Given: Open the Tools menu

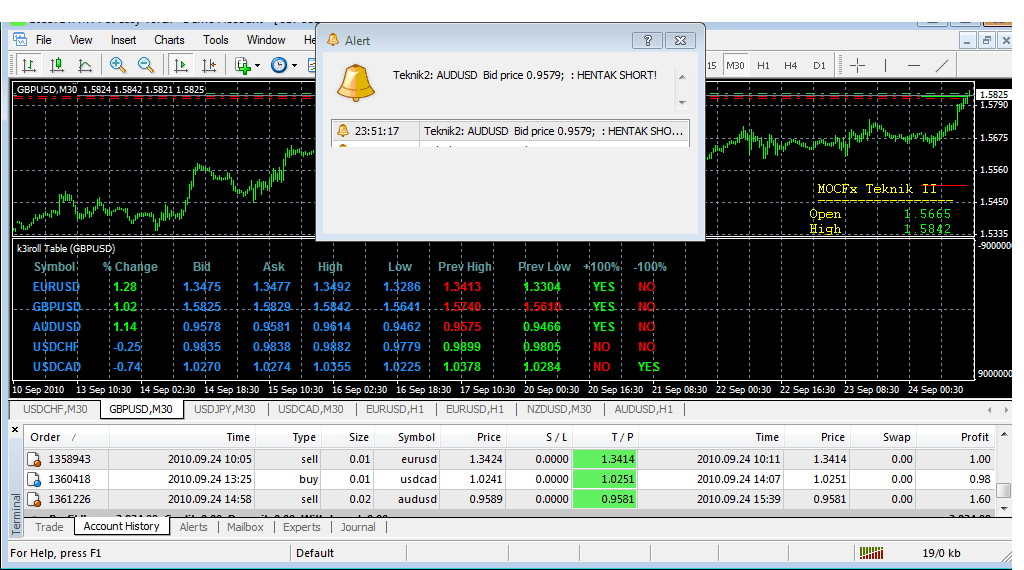Looking at the screenshot, I should coord(216,40).
